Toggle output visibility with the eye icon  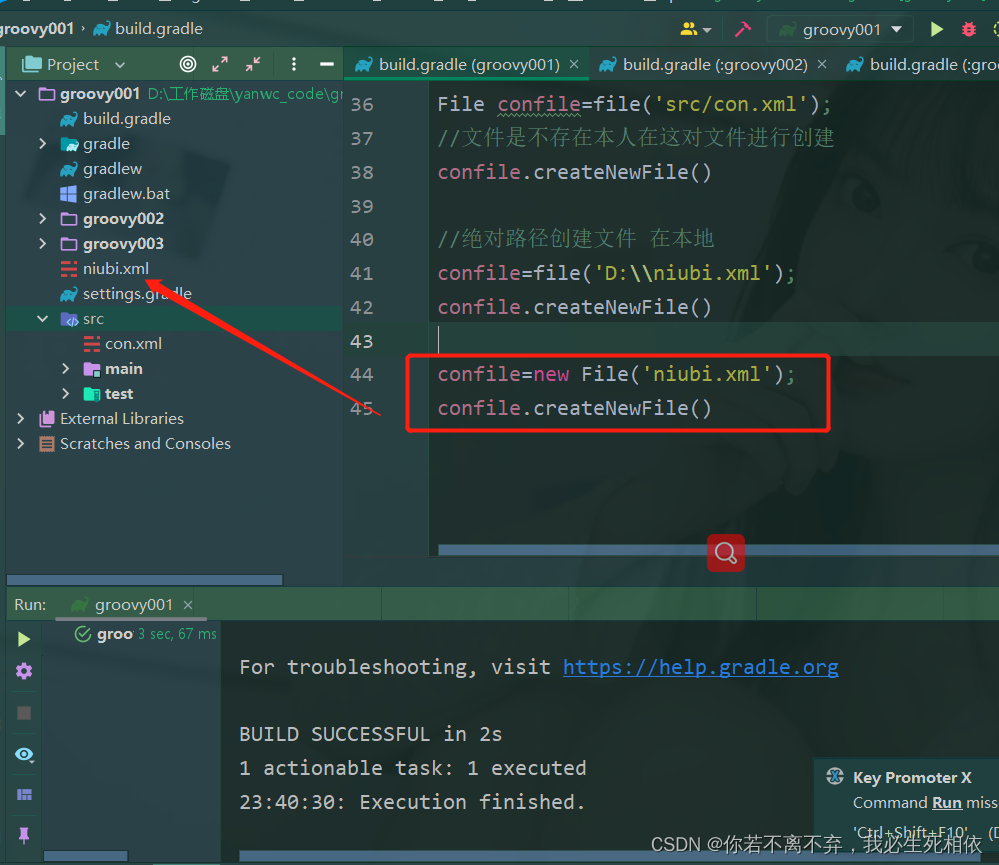[x=23, y=754]
